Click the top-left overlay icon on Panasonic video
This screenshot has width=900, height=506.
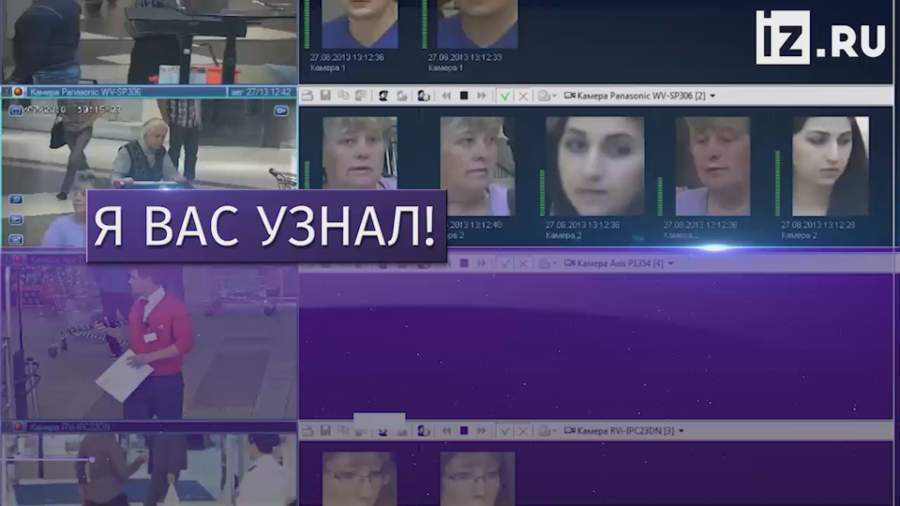point(17,110)
